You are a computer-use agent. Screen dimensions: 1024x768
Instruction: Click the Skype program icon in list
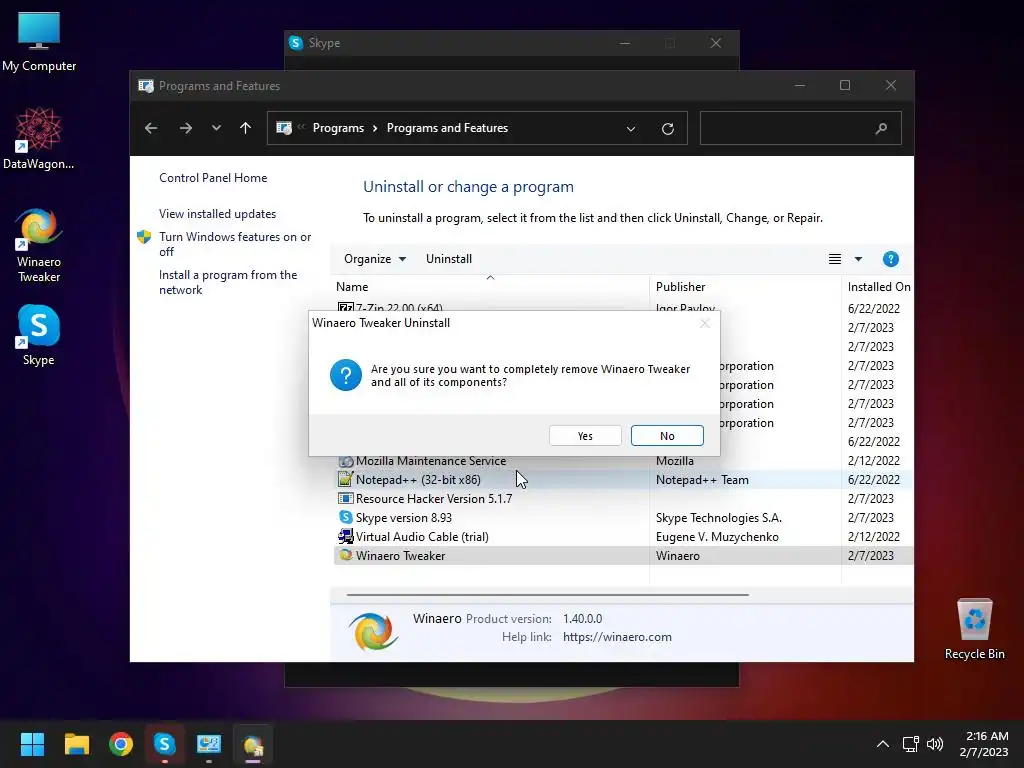(x=345, y=517)
